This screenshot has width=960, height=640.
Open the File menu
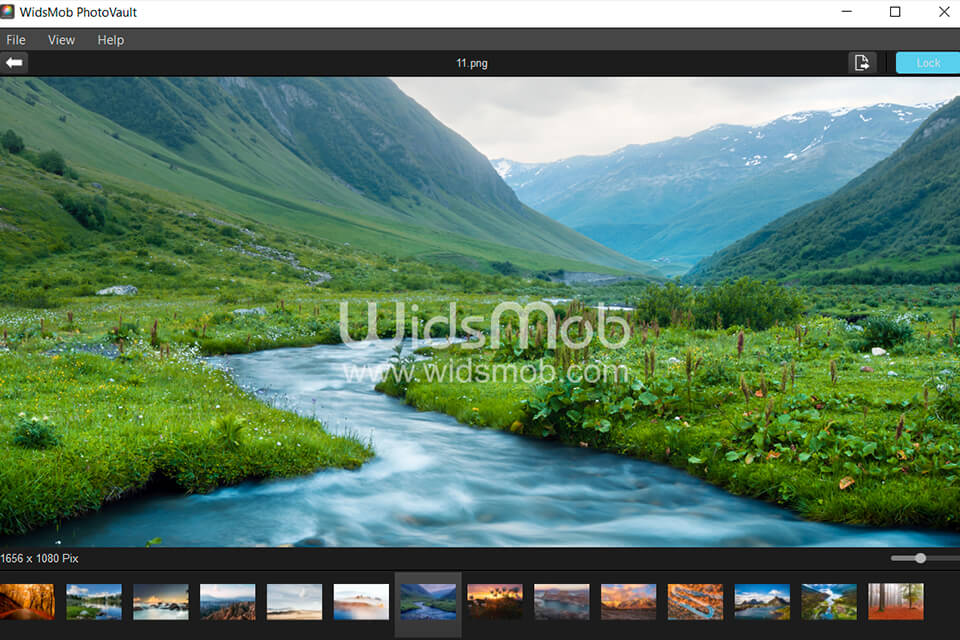tap(16, 40)
